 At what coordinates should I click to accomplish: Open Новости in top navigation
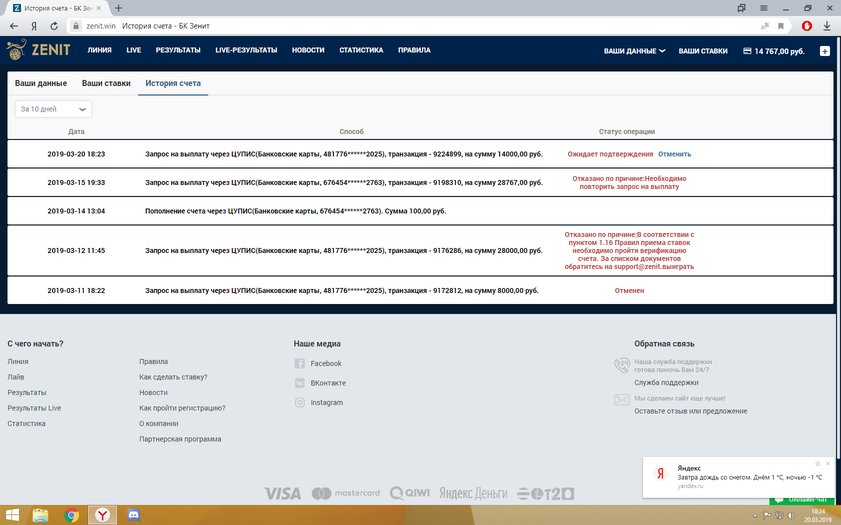308,50
